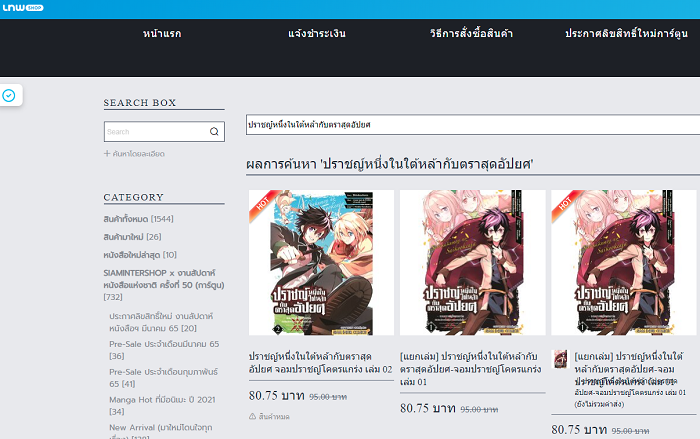Expand the ค้นหาโดยละเอียด advanced search option

tap(134, 154)
